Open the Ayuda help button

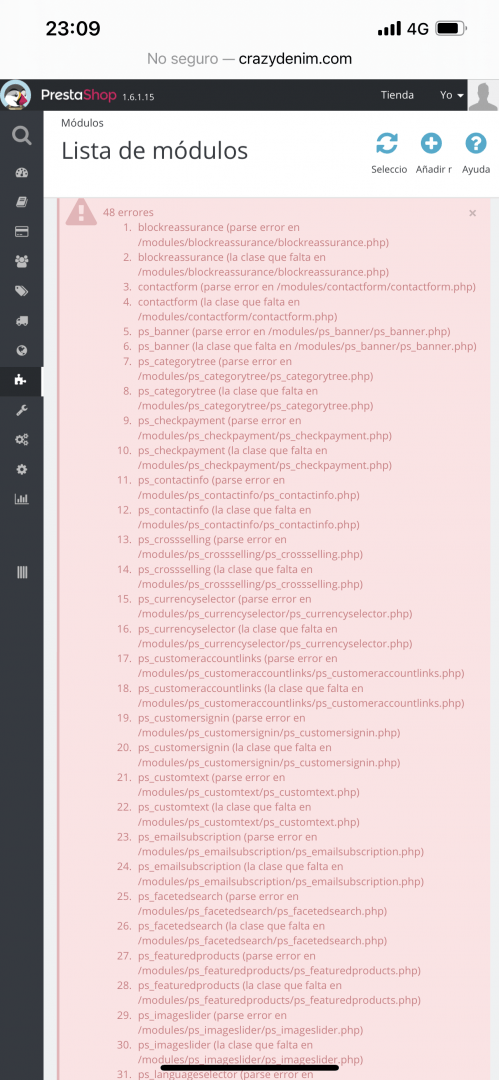click(x=476, y=153)
